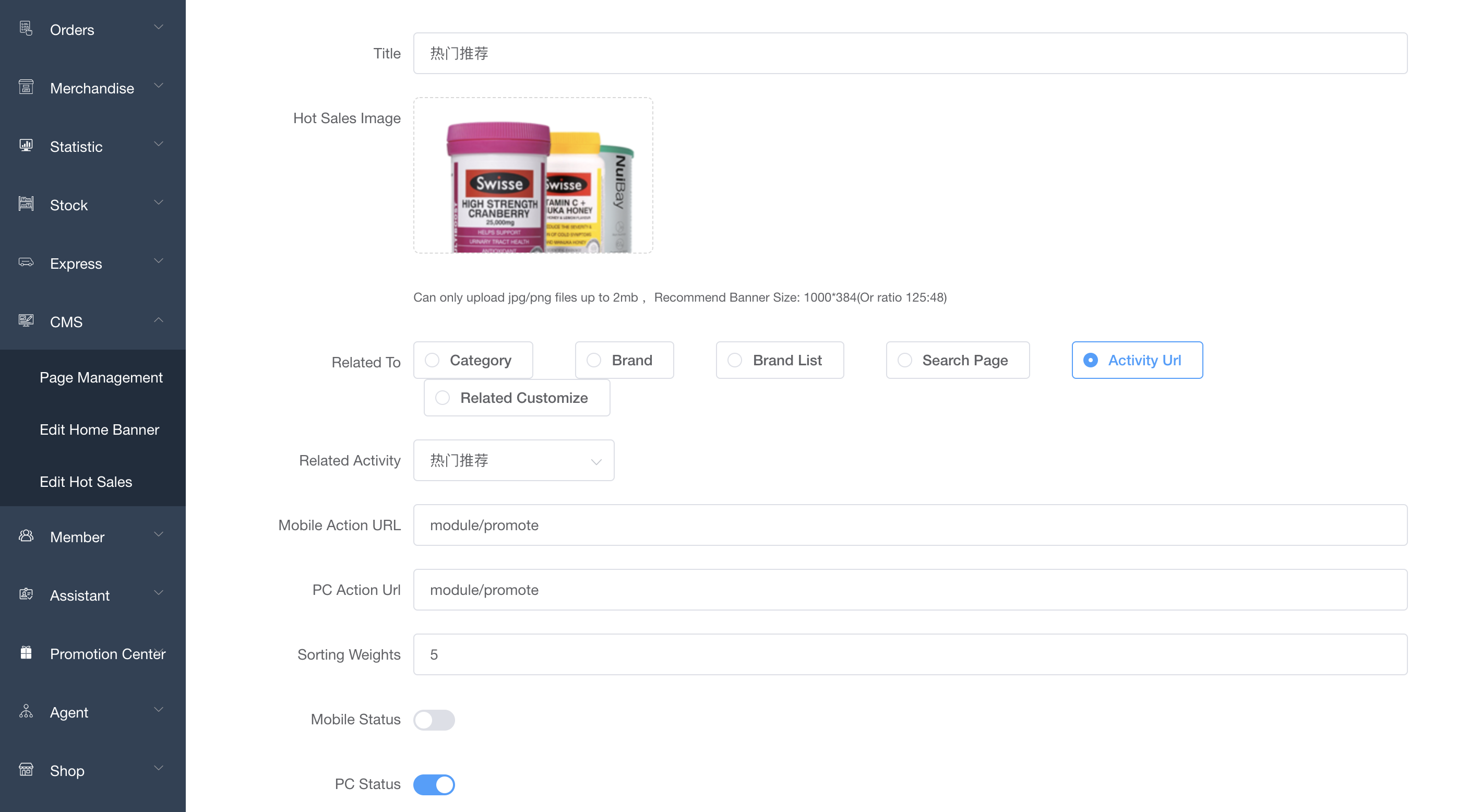Image resolution: width=1457 pixels, height=812 pixels.
Task: Click the Merchandise sidebar icon
Action: pyautogui.click(x=26, y=87)
